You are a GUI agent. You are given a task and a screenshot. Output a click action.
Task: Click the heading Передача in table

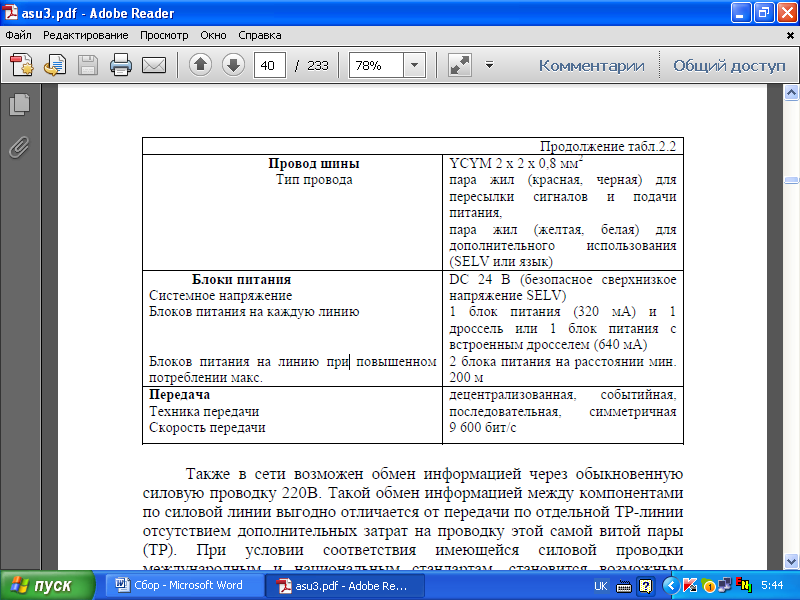(179, 395)
